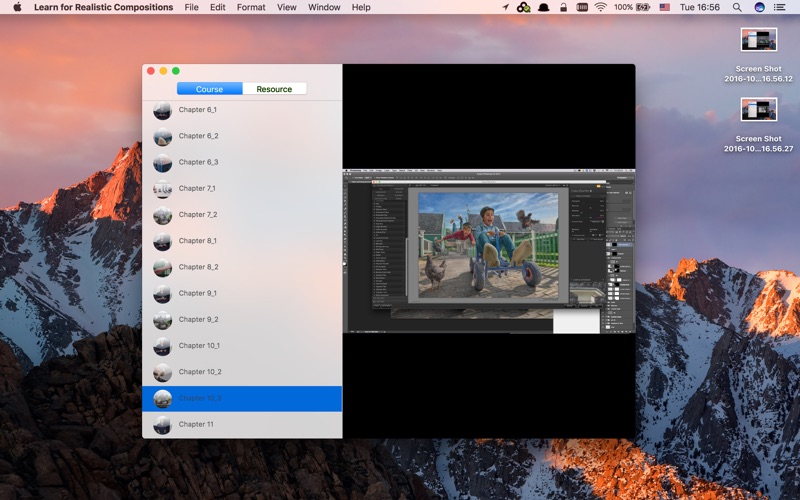This screenshot has height=500, width=800.
Task: Select Chapter 6_2 in the list
Action: [x=242, y=136]
